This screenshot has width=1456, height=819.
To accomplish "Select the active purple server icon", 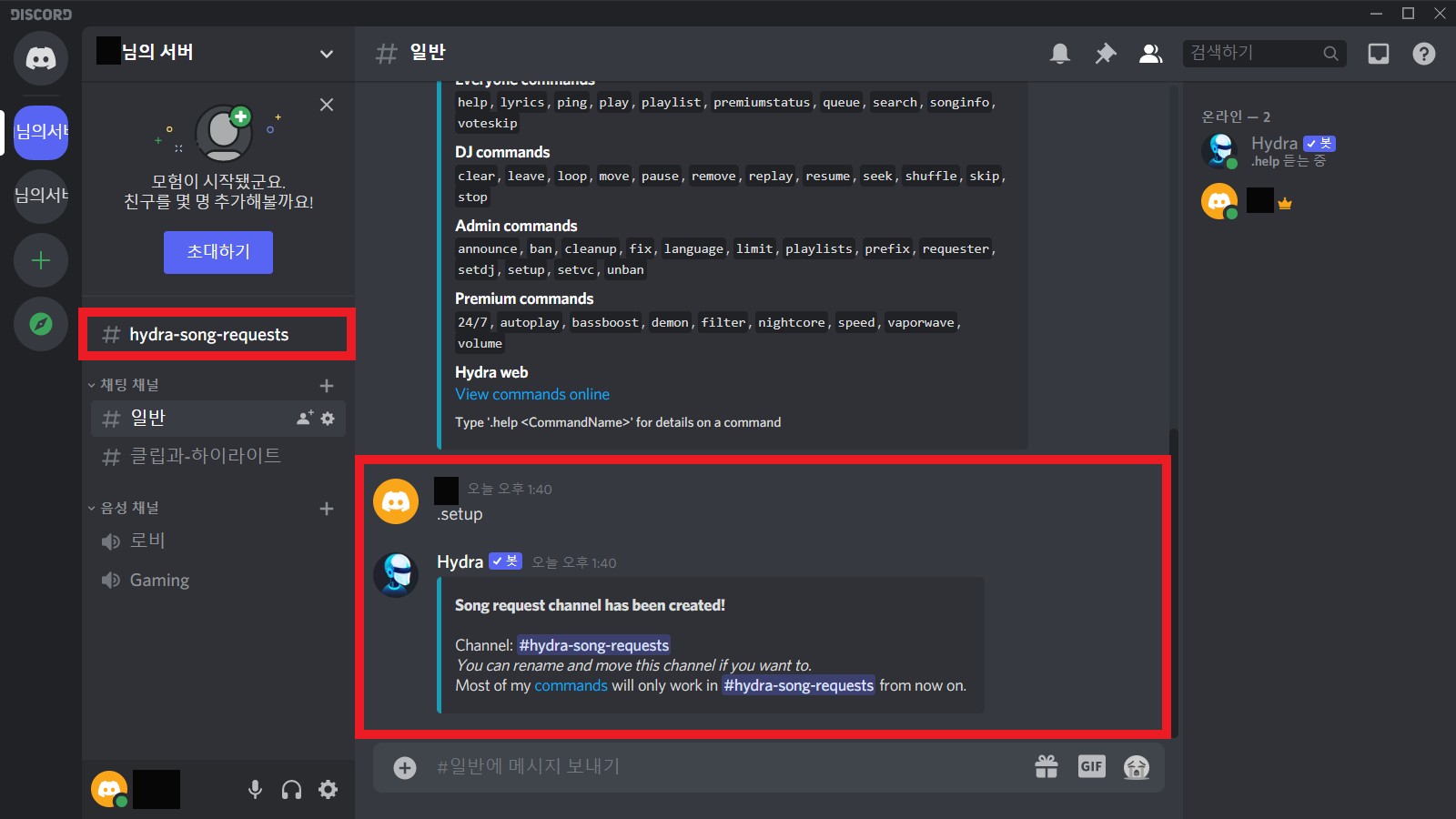I will 41,132.
